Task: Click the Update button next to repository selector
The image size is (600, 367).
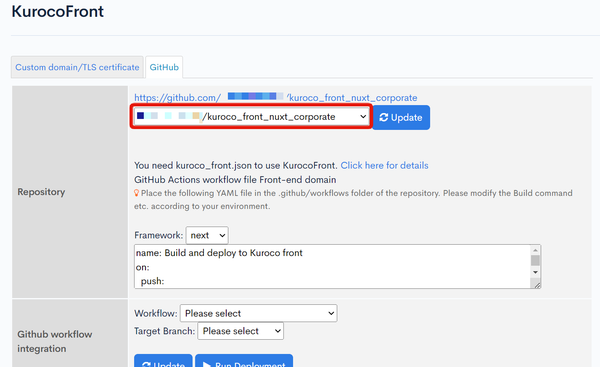Action: click(401, 117)
